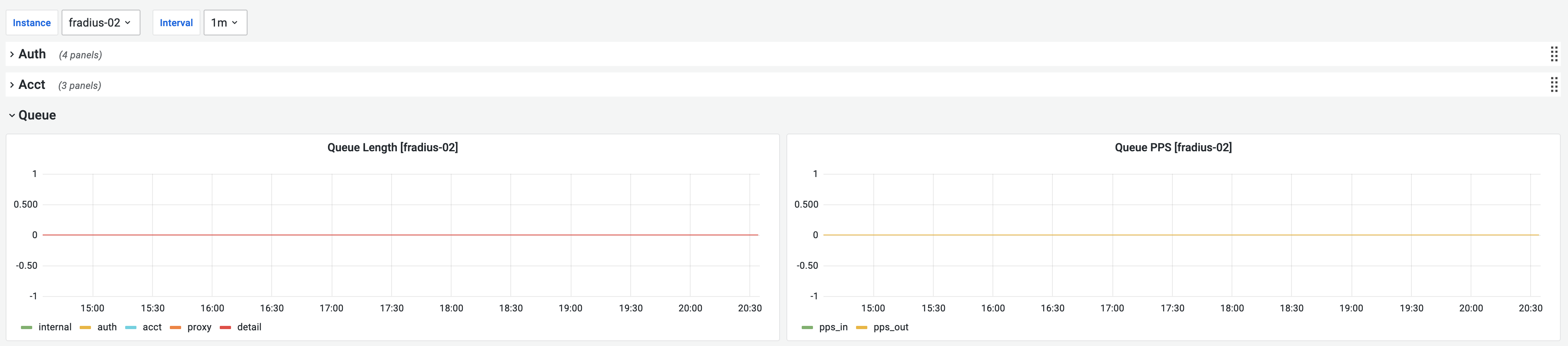The image size is (1568, 346).
Task: Toggle the auth series in legend
Action: [107, 327]
